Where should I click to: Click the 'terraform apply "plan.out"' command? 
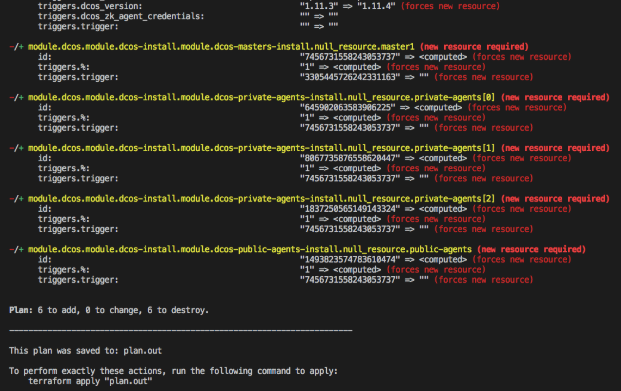90,381
